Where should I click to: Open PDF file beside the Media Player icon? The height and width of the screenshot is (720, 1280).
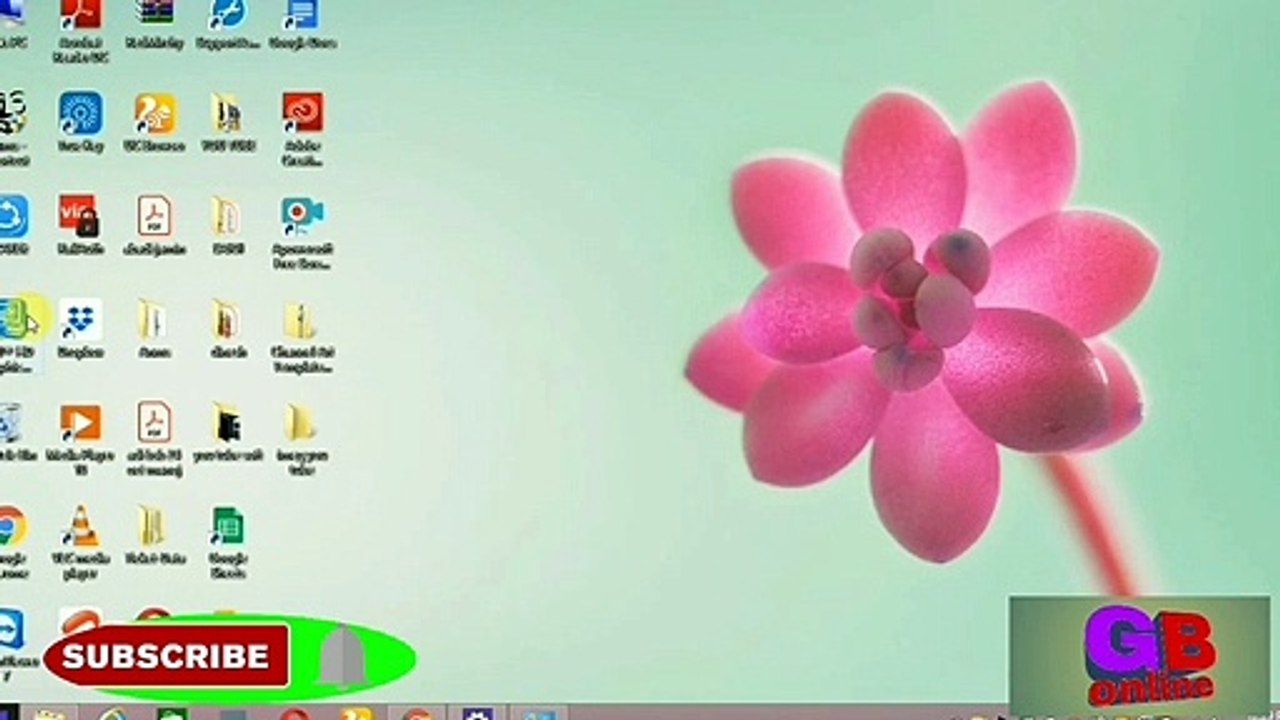pos(154,422)
